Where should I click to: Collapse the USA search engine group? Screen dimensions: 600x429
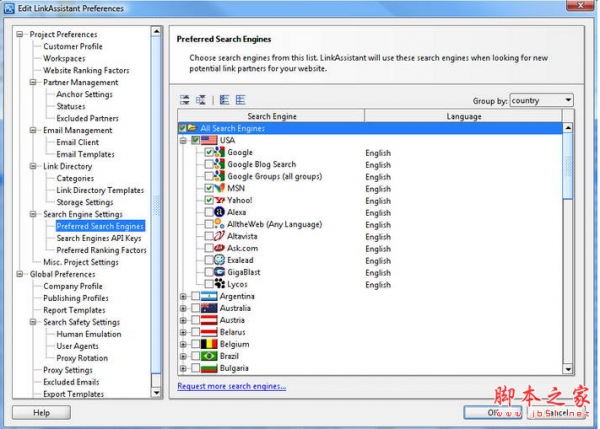(x=183, y=140)
